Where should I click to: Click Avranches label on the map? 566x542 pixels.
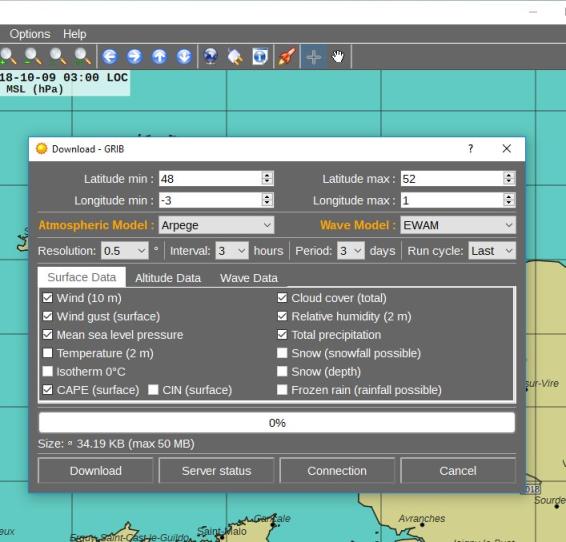pos(422,519)
